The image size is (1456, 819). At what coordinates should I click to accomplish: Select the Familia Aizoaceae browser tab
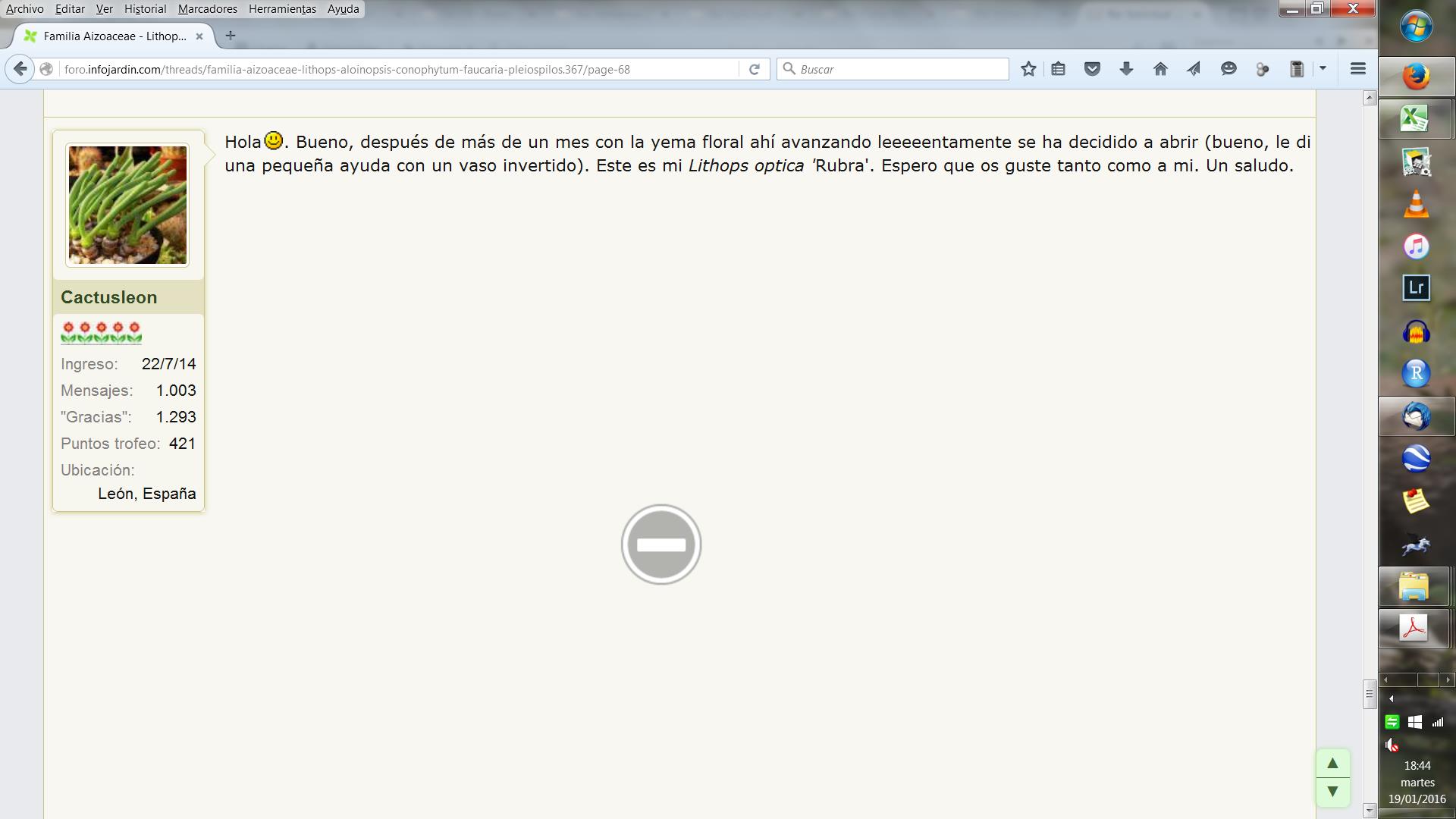click(114, 36)
